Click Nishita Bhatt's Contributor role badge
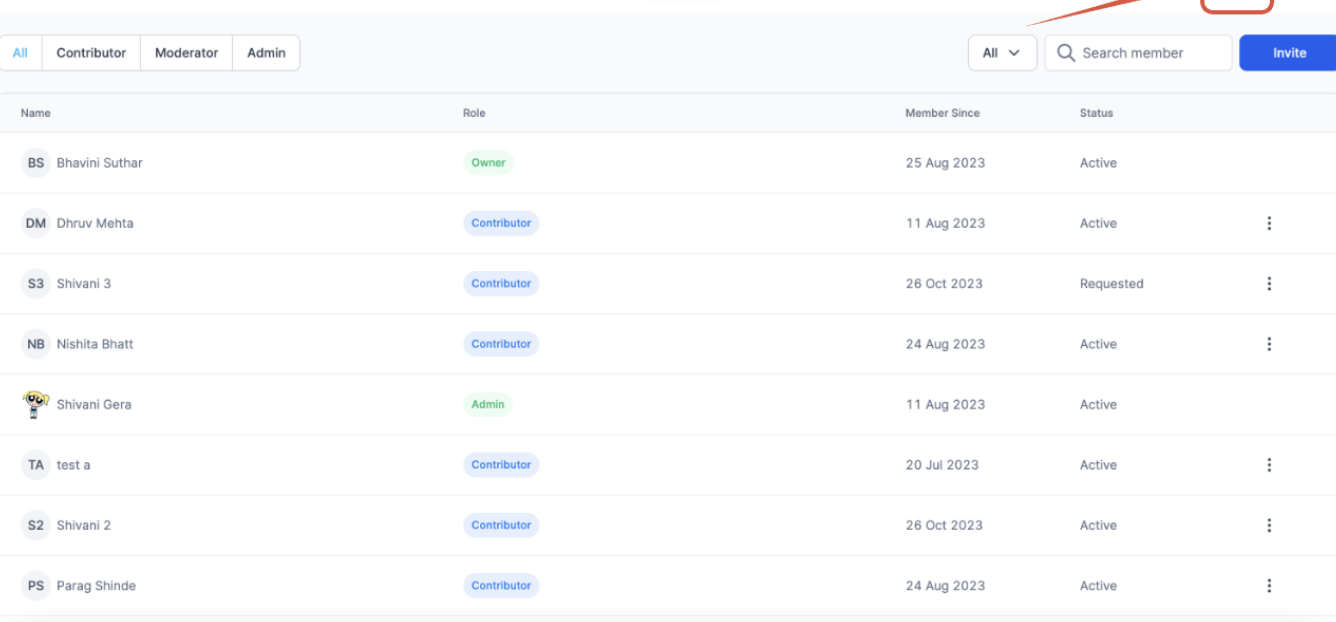1336x622 pixels. pyautogui.click(x=501, y=344)
